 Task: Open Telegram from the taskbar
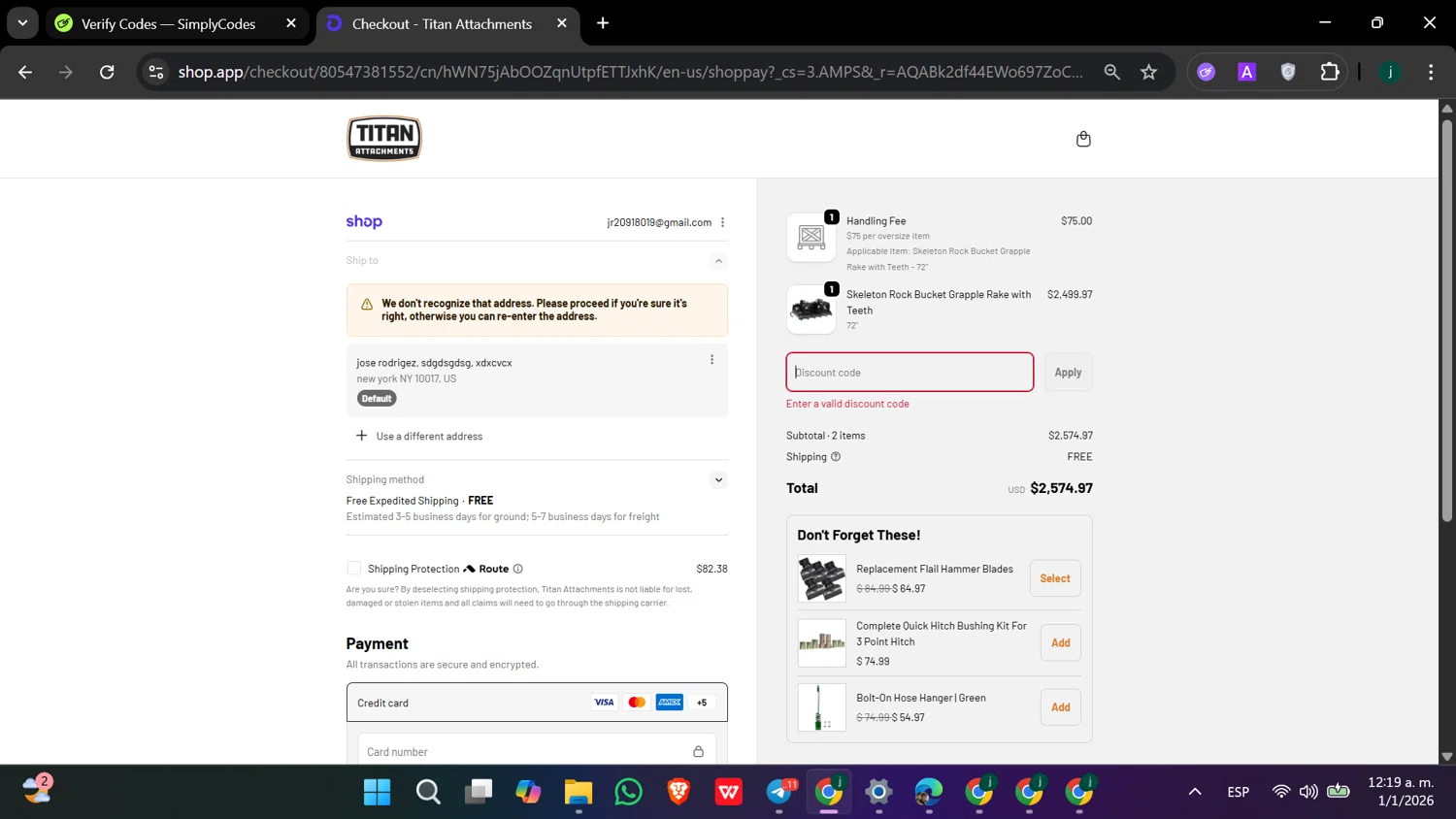(x=779, y=792)
